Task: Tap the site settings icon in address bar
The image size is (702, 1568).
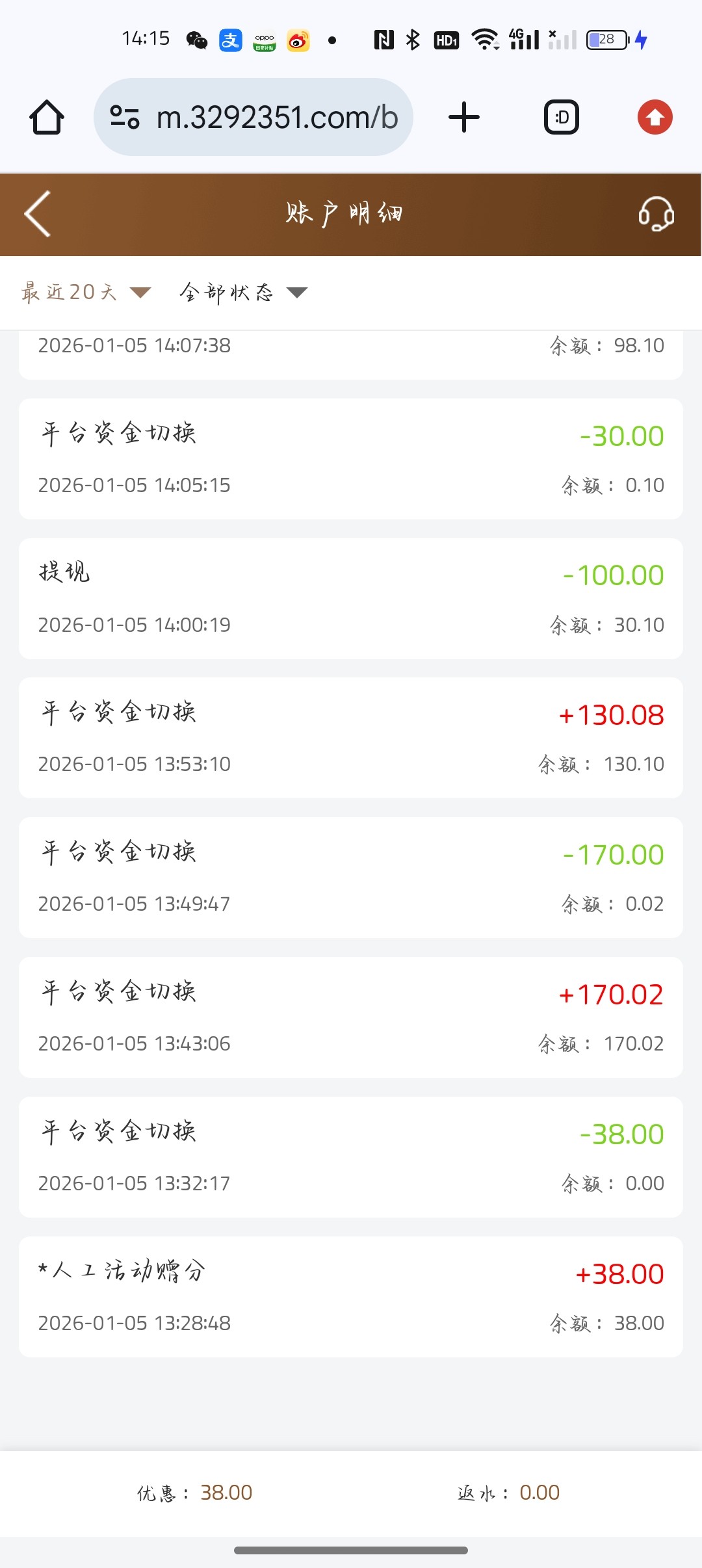Action: [125, 118]
